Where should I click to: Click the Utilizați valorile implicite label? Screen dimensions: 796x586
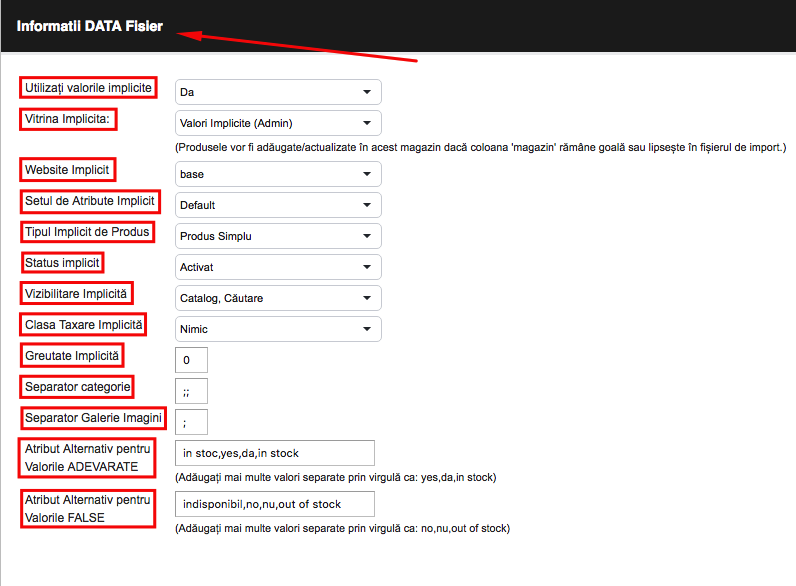click(x=88, y=88)
